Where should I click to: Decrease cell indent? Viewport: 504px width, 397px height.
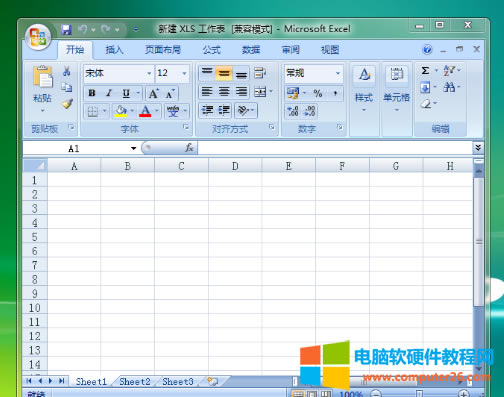coord(207,110)
